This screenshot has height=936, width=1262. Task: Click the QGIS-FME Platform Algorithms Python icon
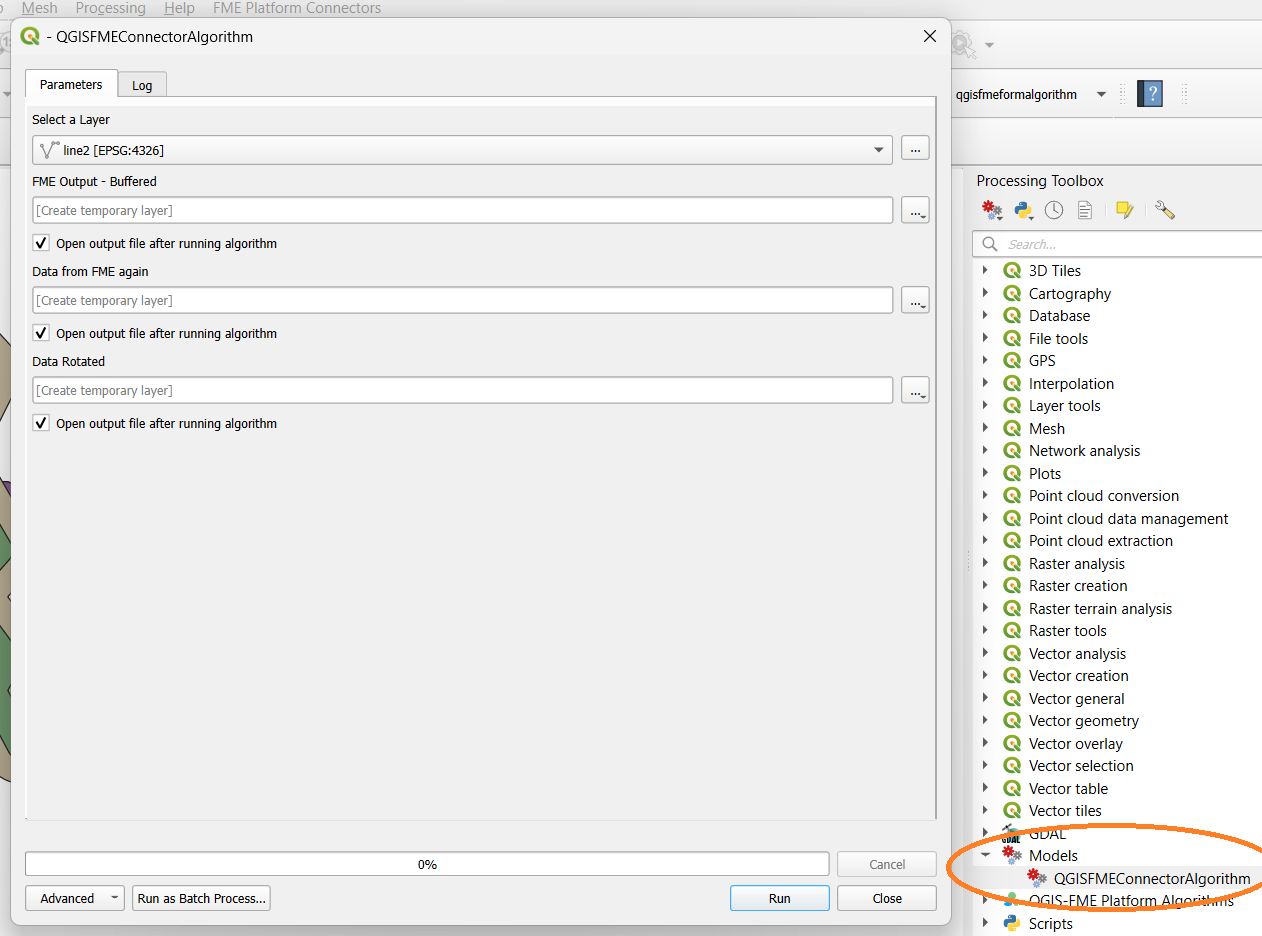[1012, 901]
